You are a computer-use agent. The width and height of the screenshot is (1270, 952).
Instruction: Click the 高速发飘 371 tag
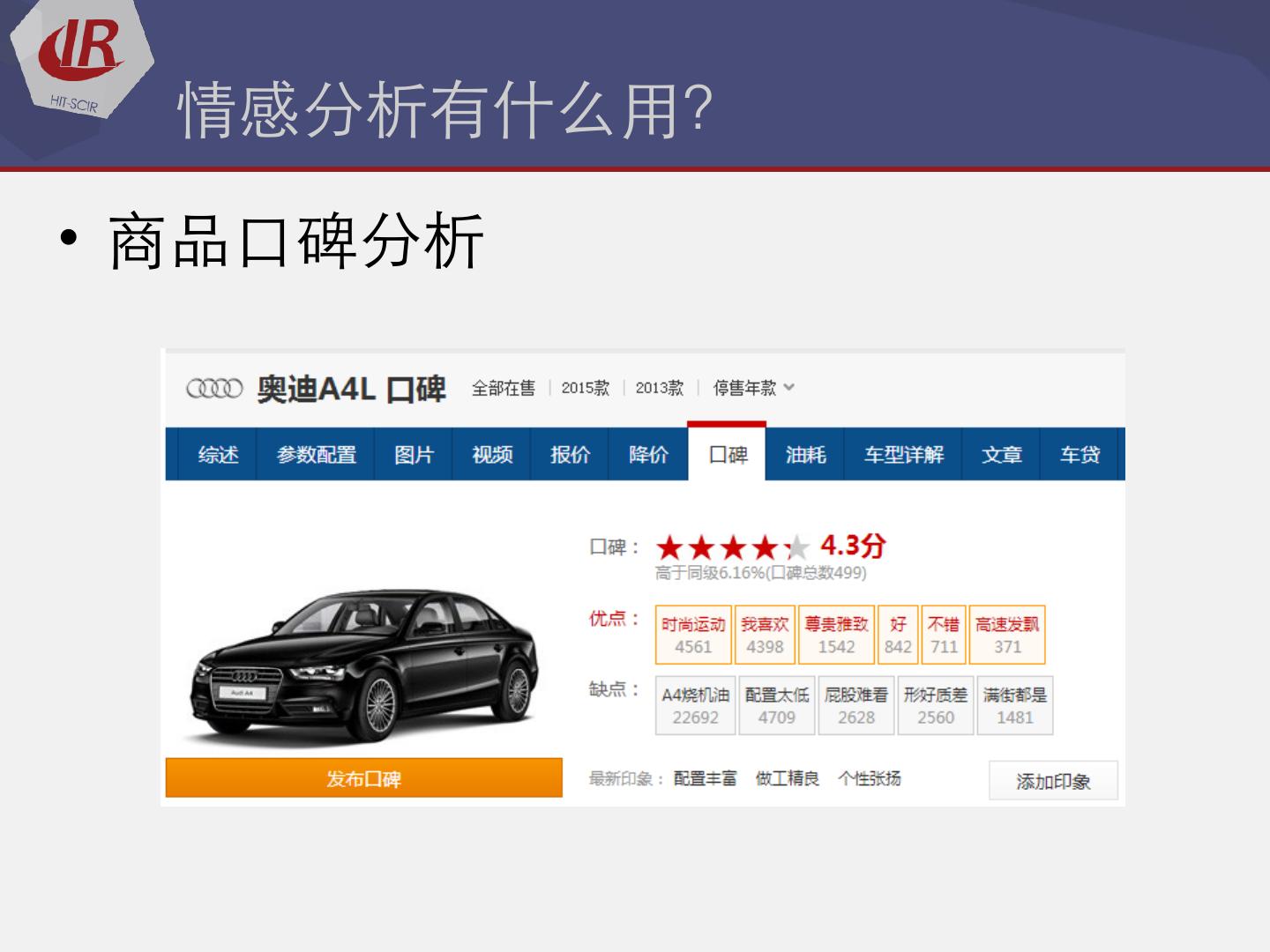coord(1007,635)
